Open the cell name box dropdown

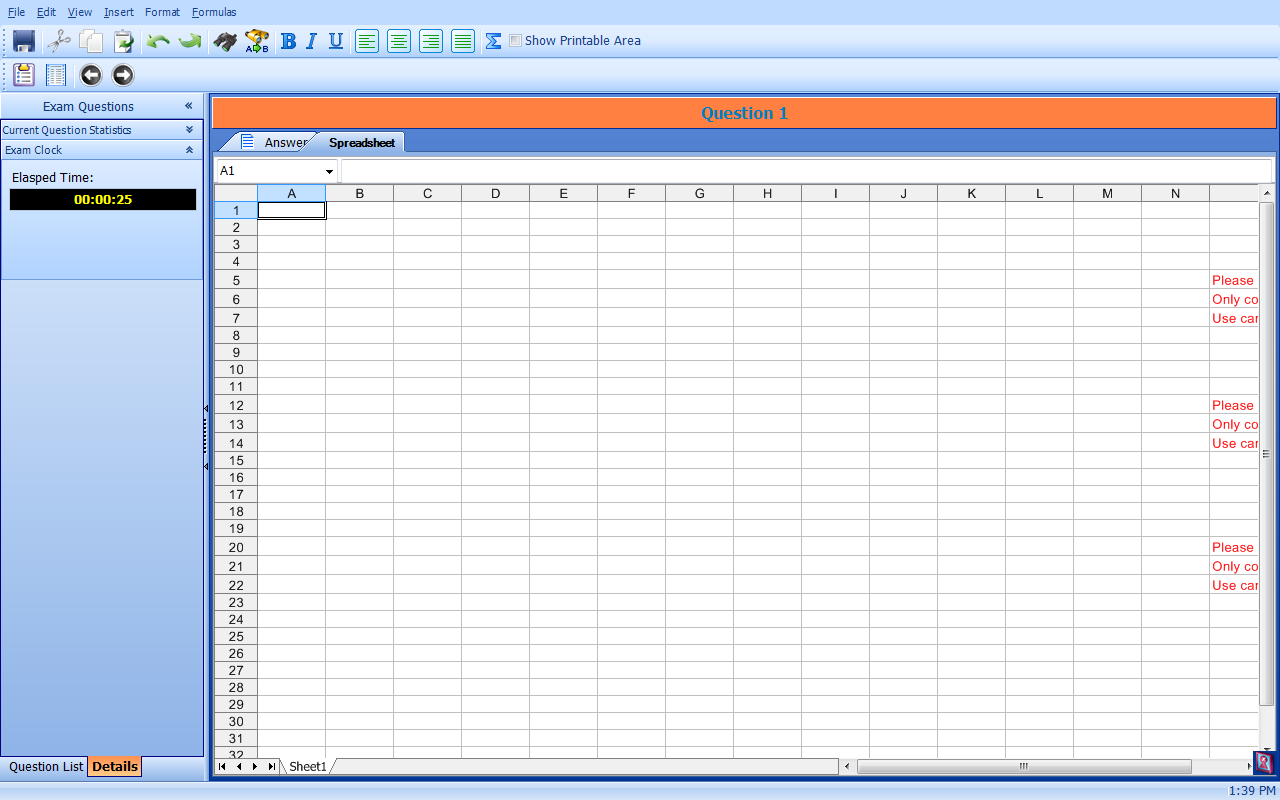[x=329, y=172]
